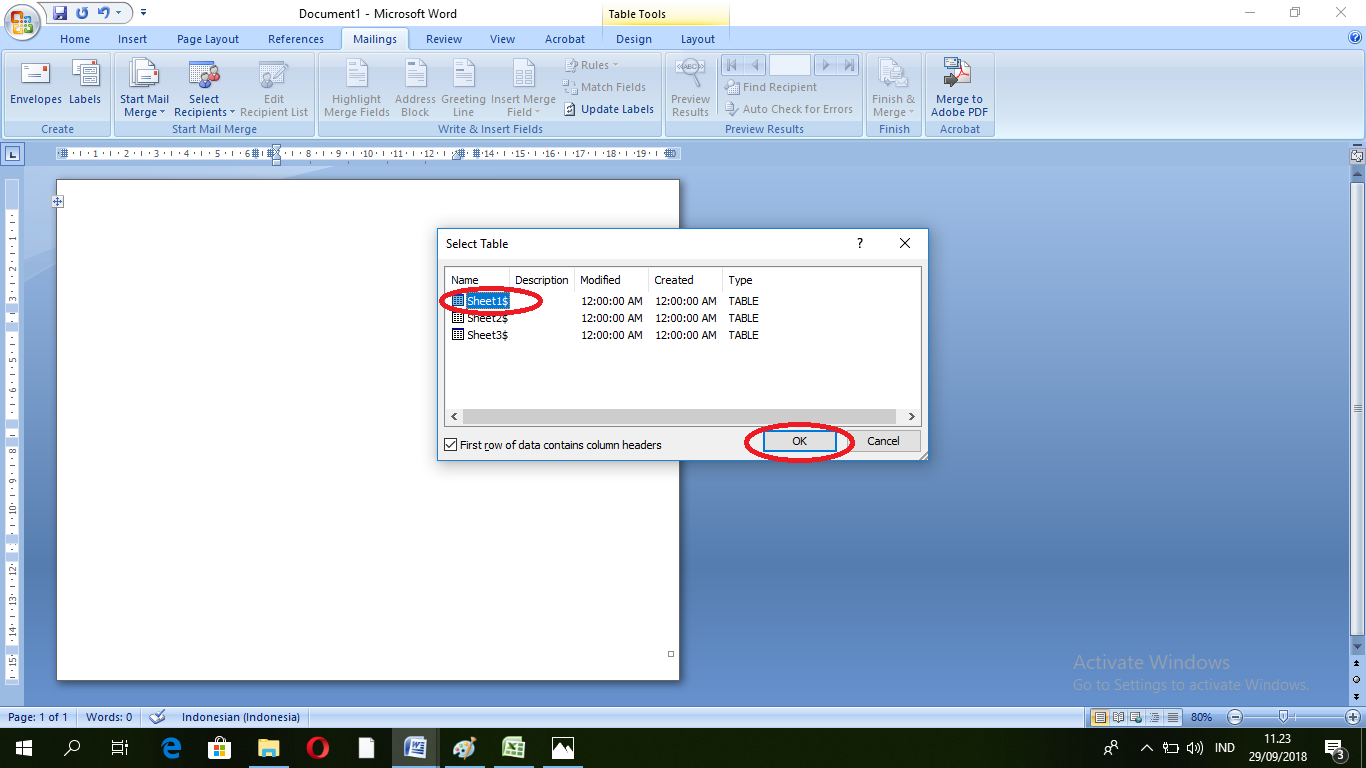Screen dimensions: 1366x768
Task: Click the Opera browser taskbar icon
Action: (x=318, y=747)
